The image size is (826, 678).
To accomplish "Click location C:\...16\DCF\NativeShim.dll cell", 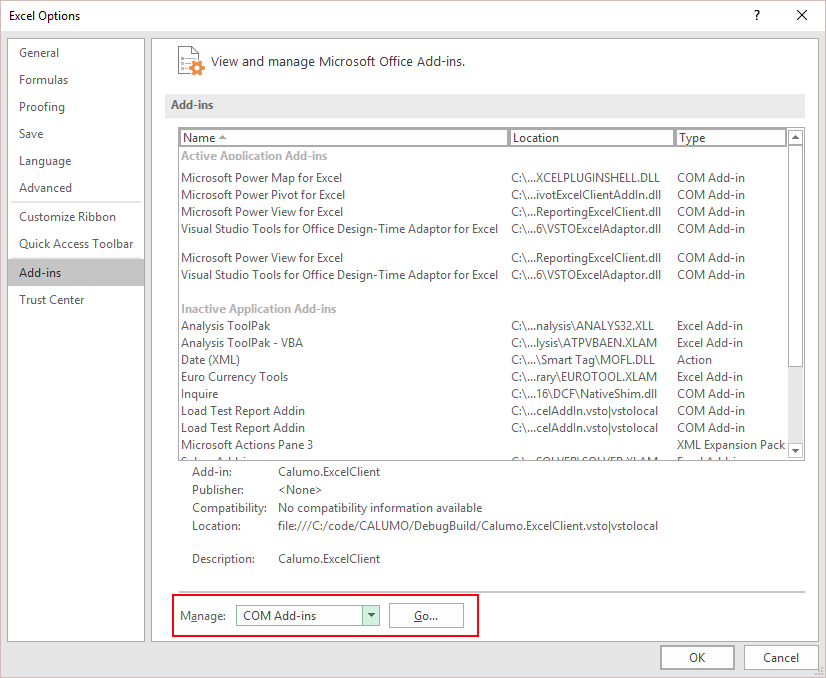I will pos(584,394).
